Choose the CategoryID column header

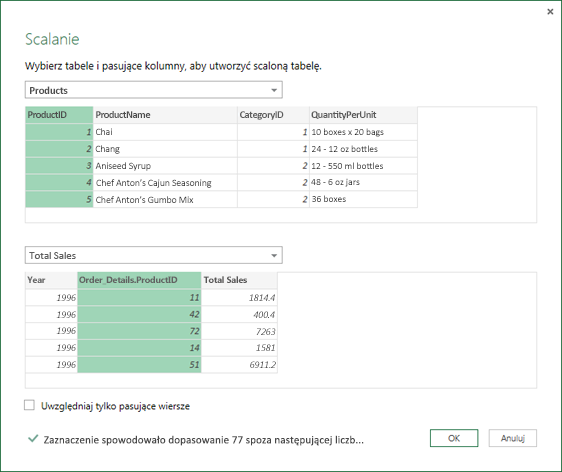273,115
